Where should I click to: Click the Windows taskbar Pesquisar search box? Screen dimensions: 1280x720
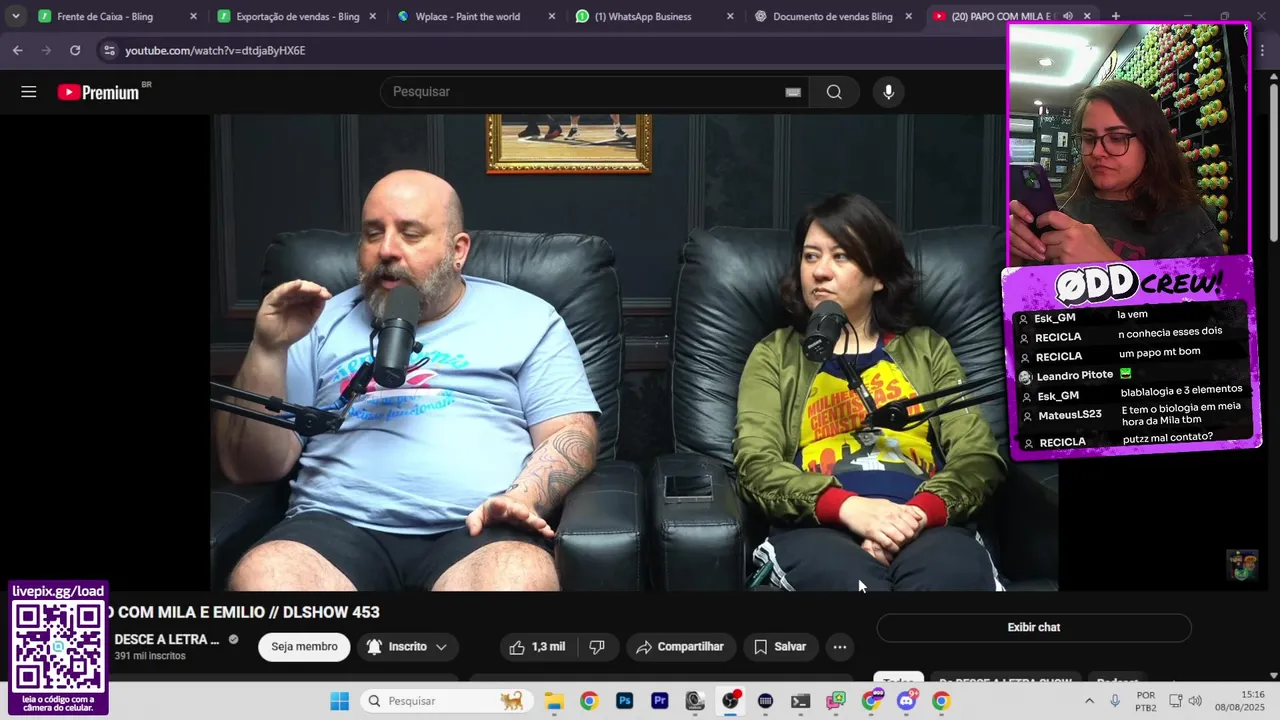(445, 701)
